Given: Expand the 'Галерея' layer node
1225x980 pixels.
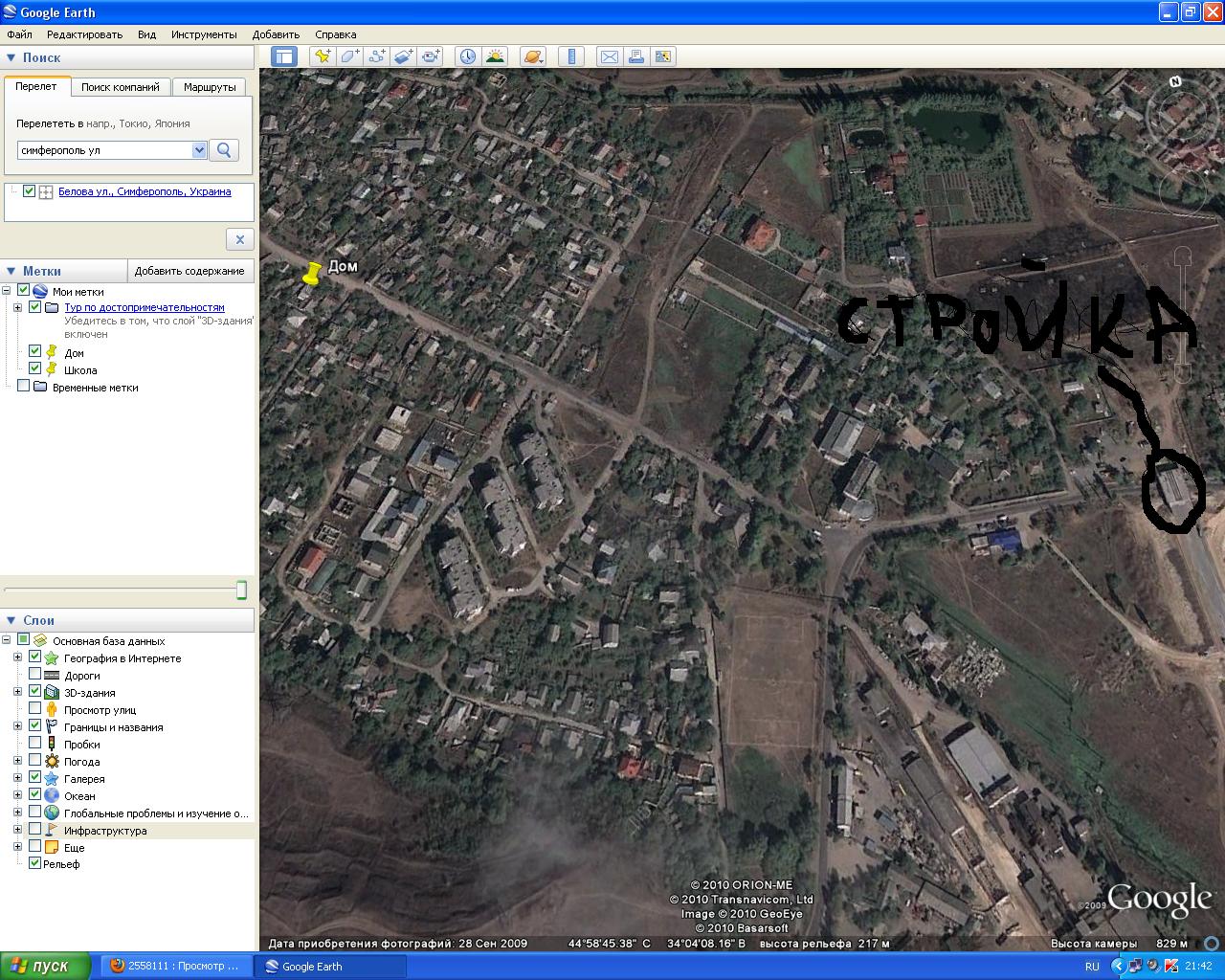Looking at the screenshot, I should pyautogui.click(x=17, y=778).
